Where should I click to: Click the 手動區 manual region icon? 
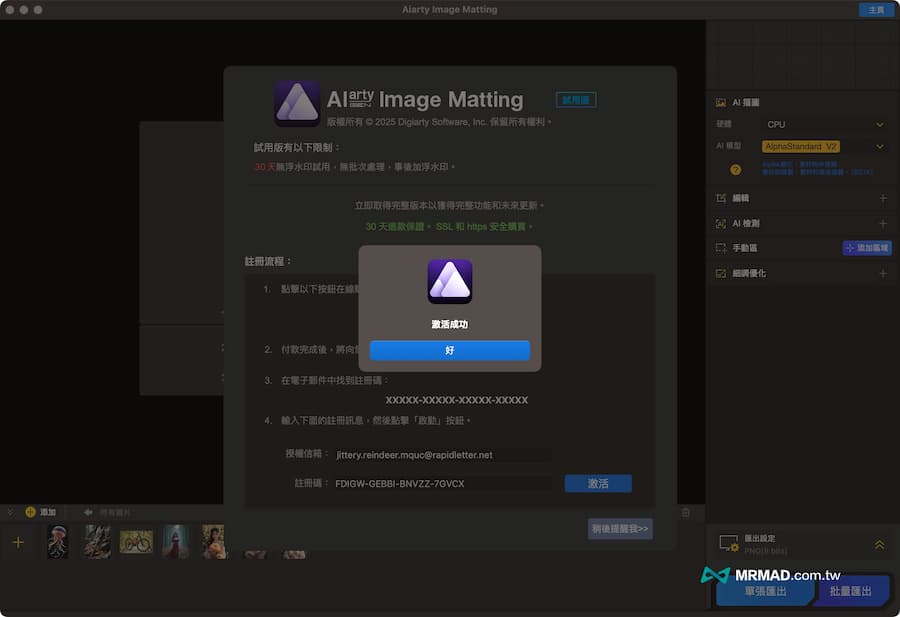tap(719, 247)
